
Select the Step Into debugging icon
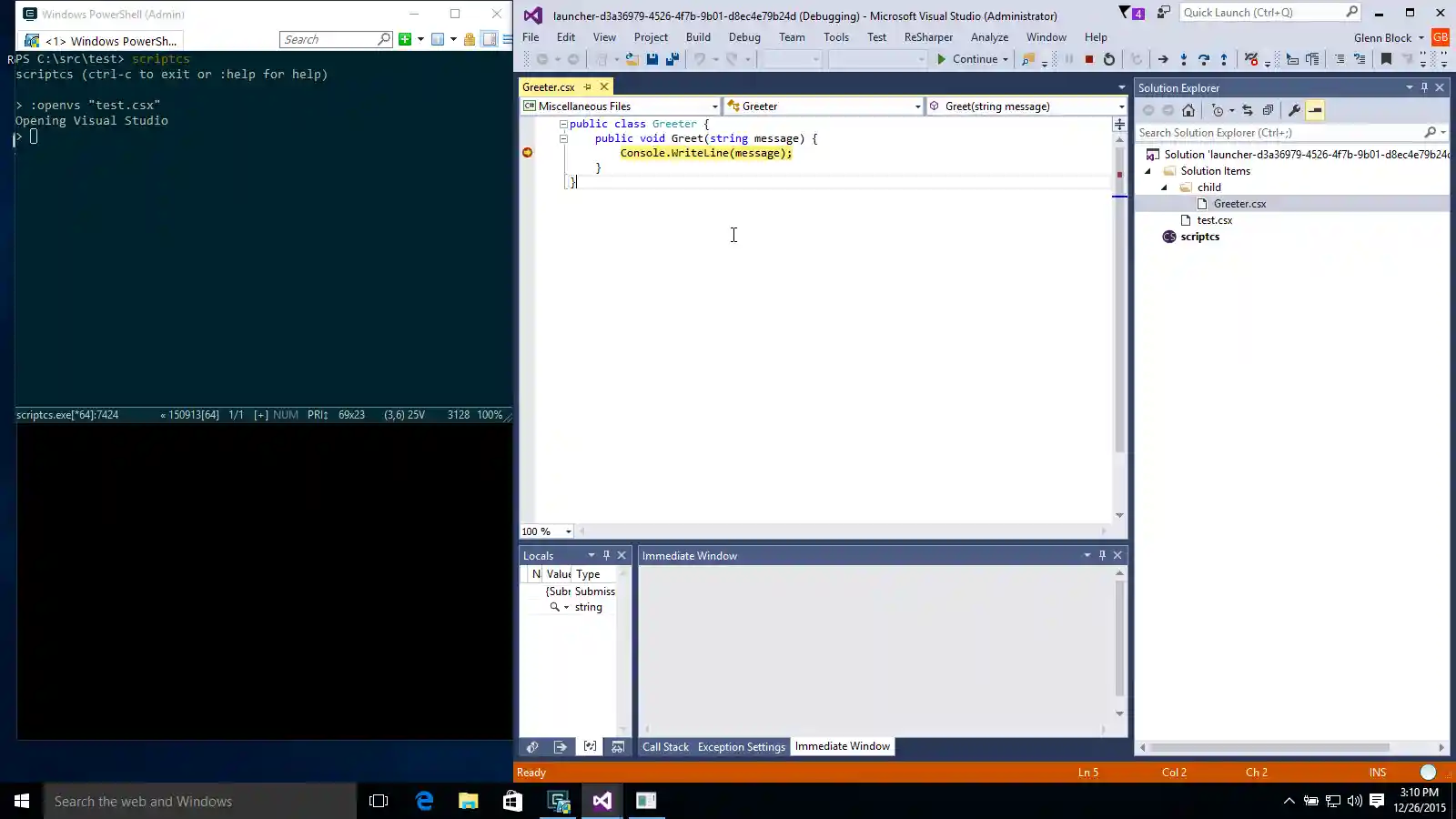coord(1184,59)
